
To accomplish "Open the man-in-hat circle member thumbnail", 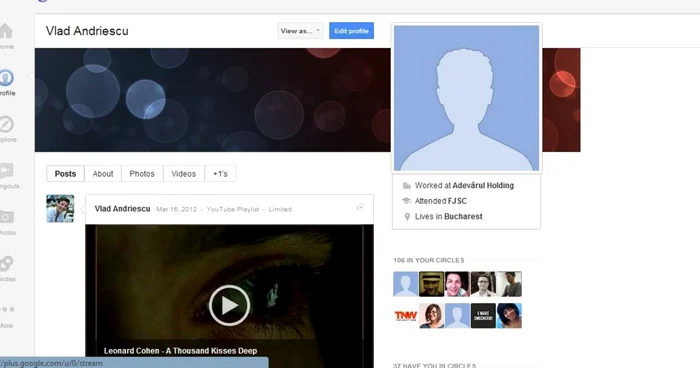I will 432,284.
